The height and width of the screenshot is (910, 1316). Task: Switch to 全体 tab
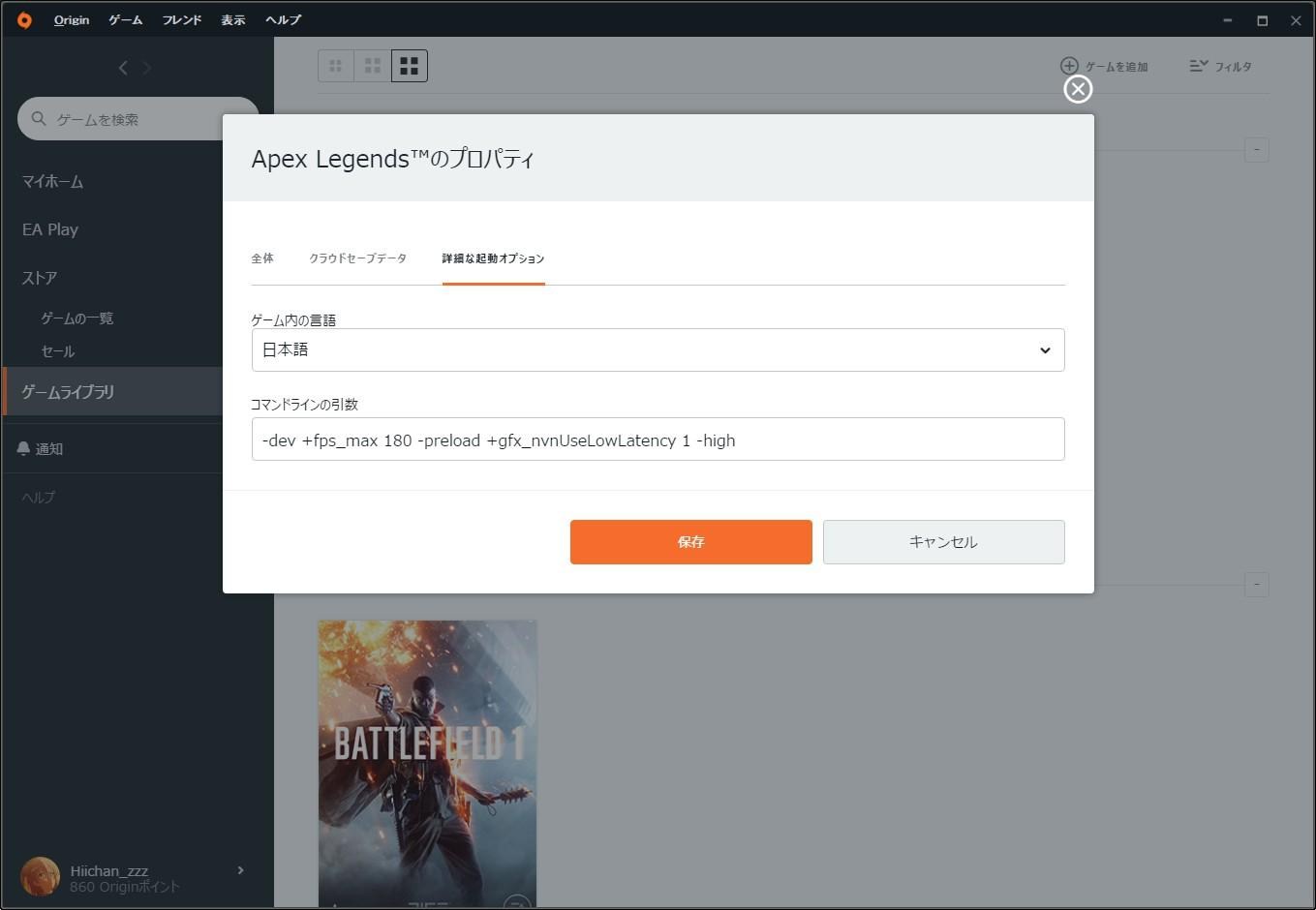coord(262,258)
